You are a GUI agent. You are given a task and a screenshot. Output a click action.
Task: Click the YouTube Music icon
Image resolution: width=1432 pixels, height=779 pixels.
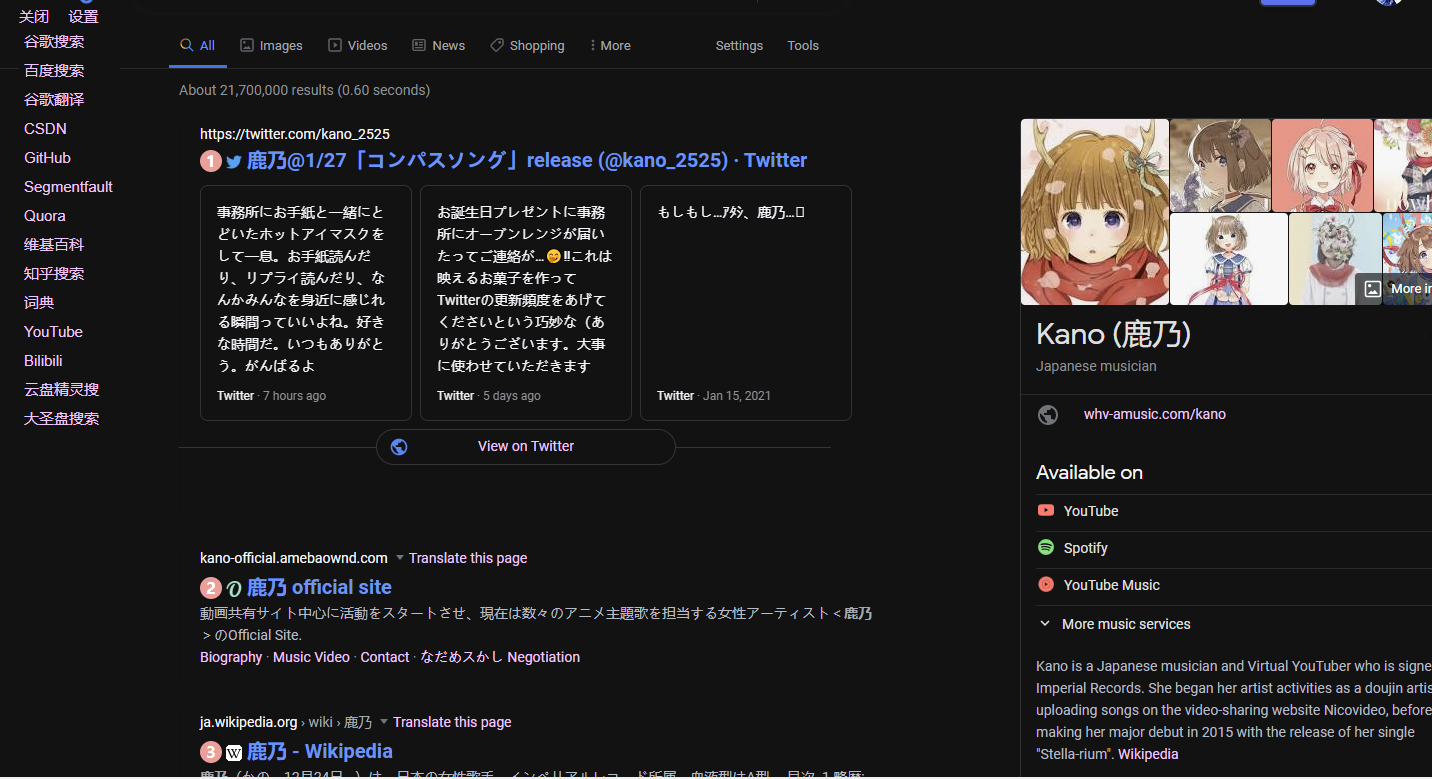(1046, 585)
